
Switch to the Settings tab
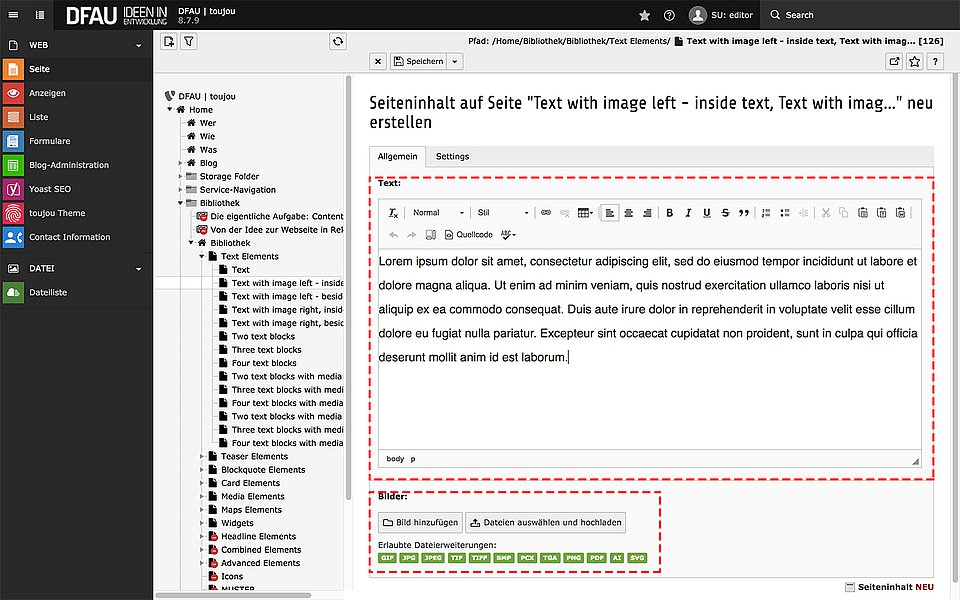[x=452, y=156]
